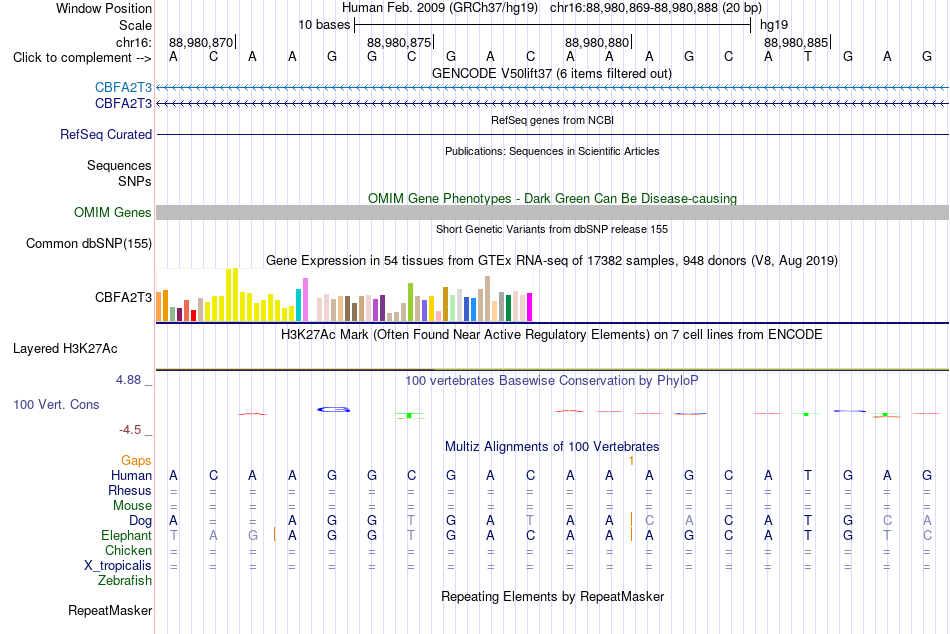Click the OMIM Gene Phenotypes green title
950x634 pixels.
pos(552,198)
